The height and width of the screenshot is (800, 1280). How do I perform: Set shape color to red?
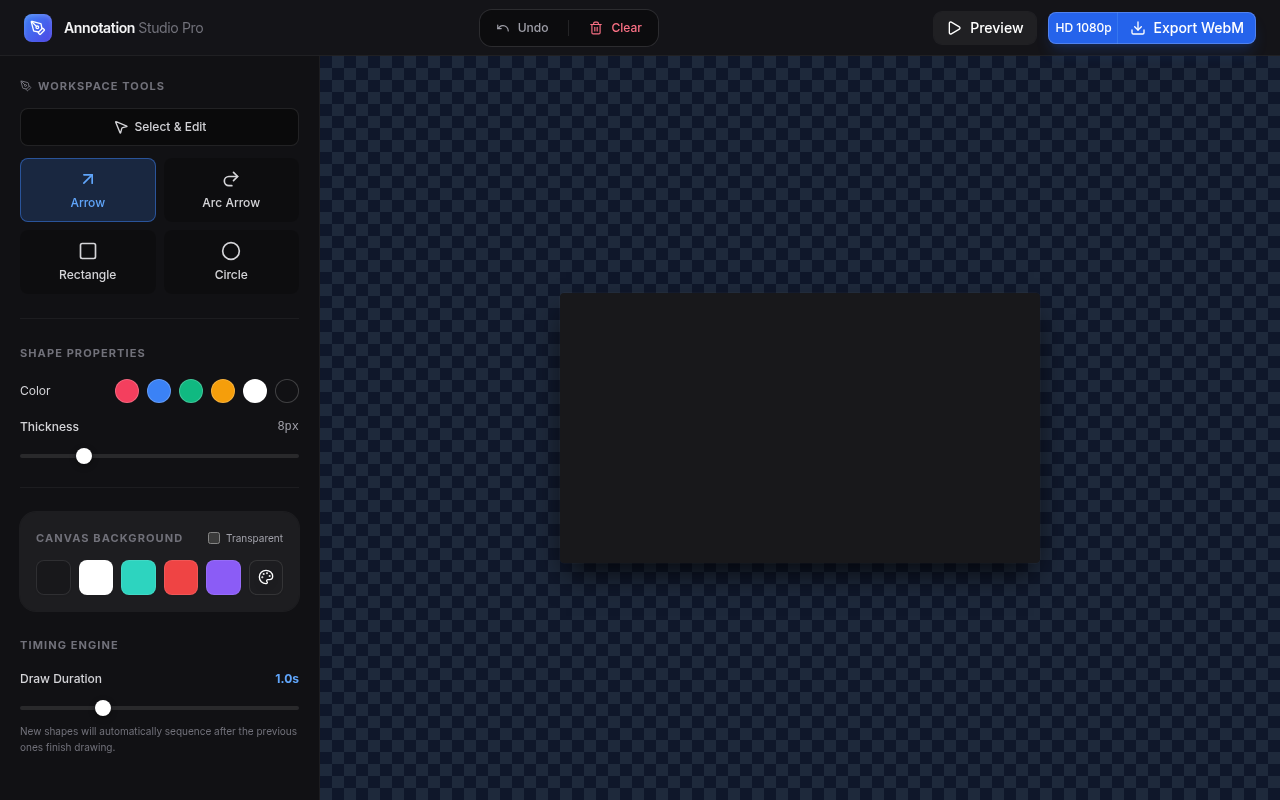[127, 391]
